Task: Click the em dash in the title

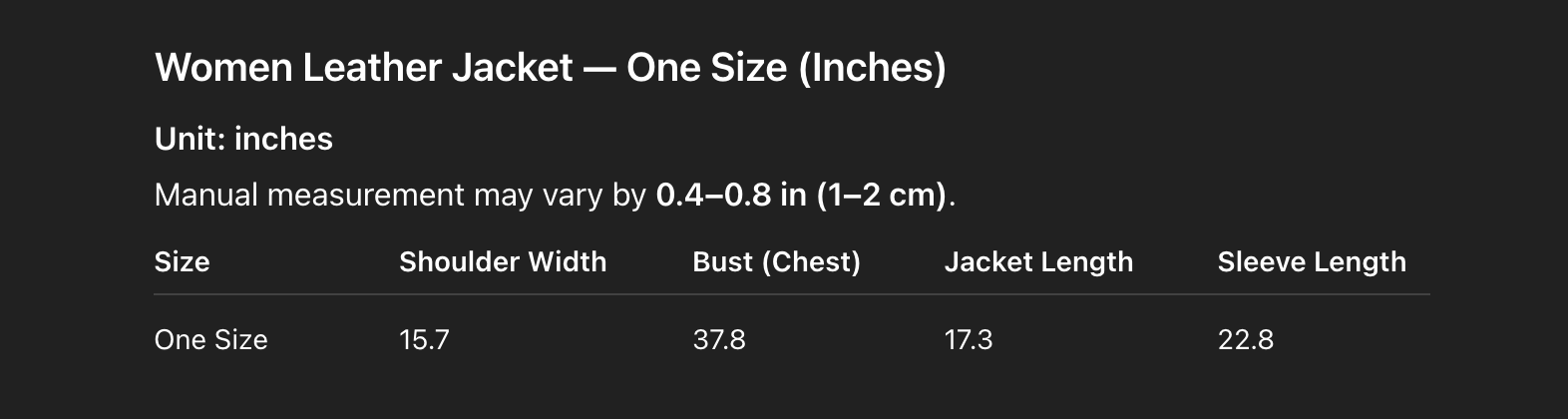Action: point(599,68)
